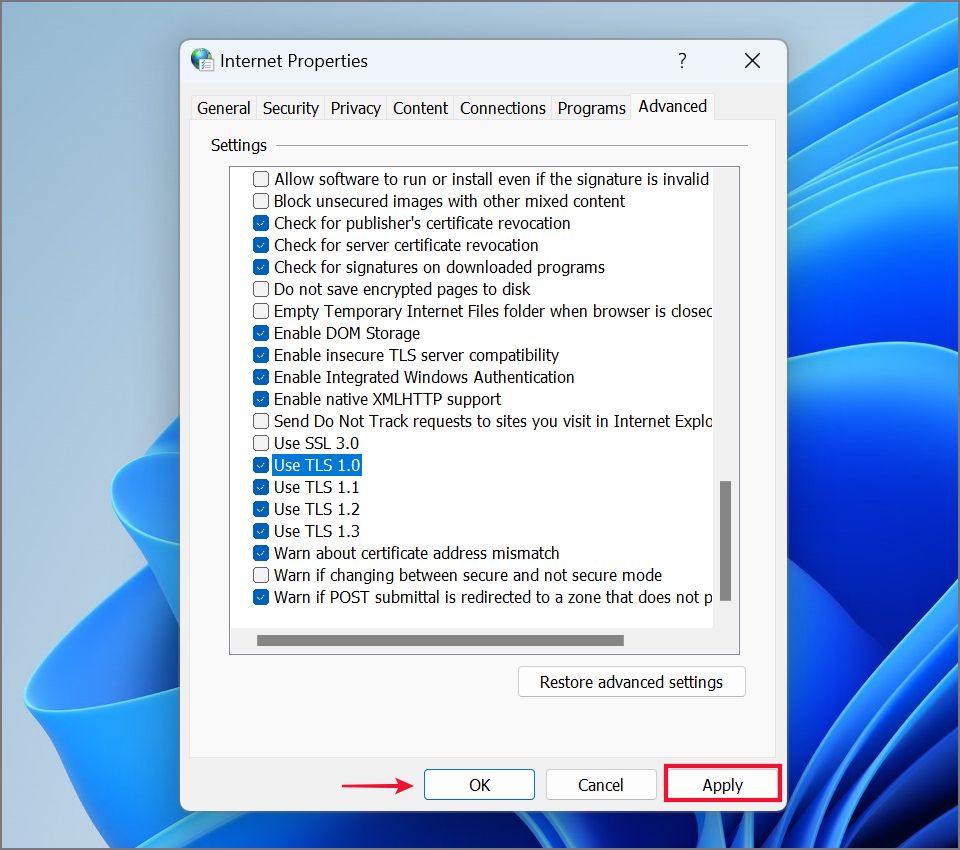Disable Enable insecure TLS server compatibility
Screen dimensions: 960x850
click(261, 355)
